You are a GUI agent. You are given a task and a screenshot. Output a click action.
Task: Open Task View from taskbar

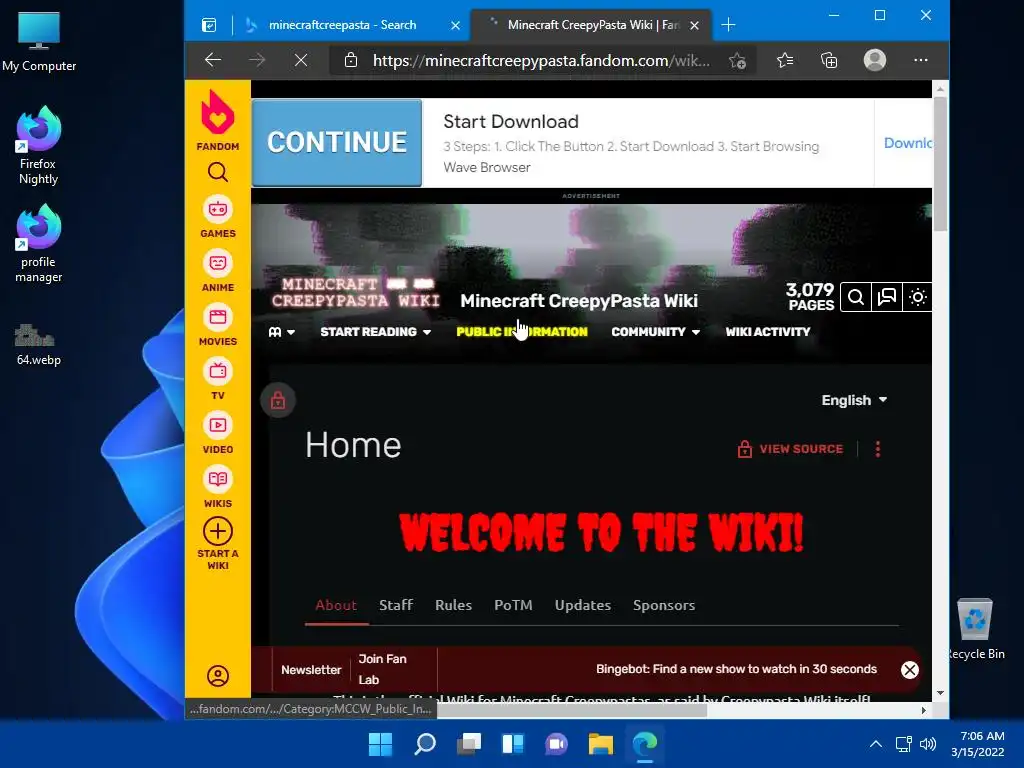[x=468, y=744]
